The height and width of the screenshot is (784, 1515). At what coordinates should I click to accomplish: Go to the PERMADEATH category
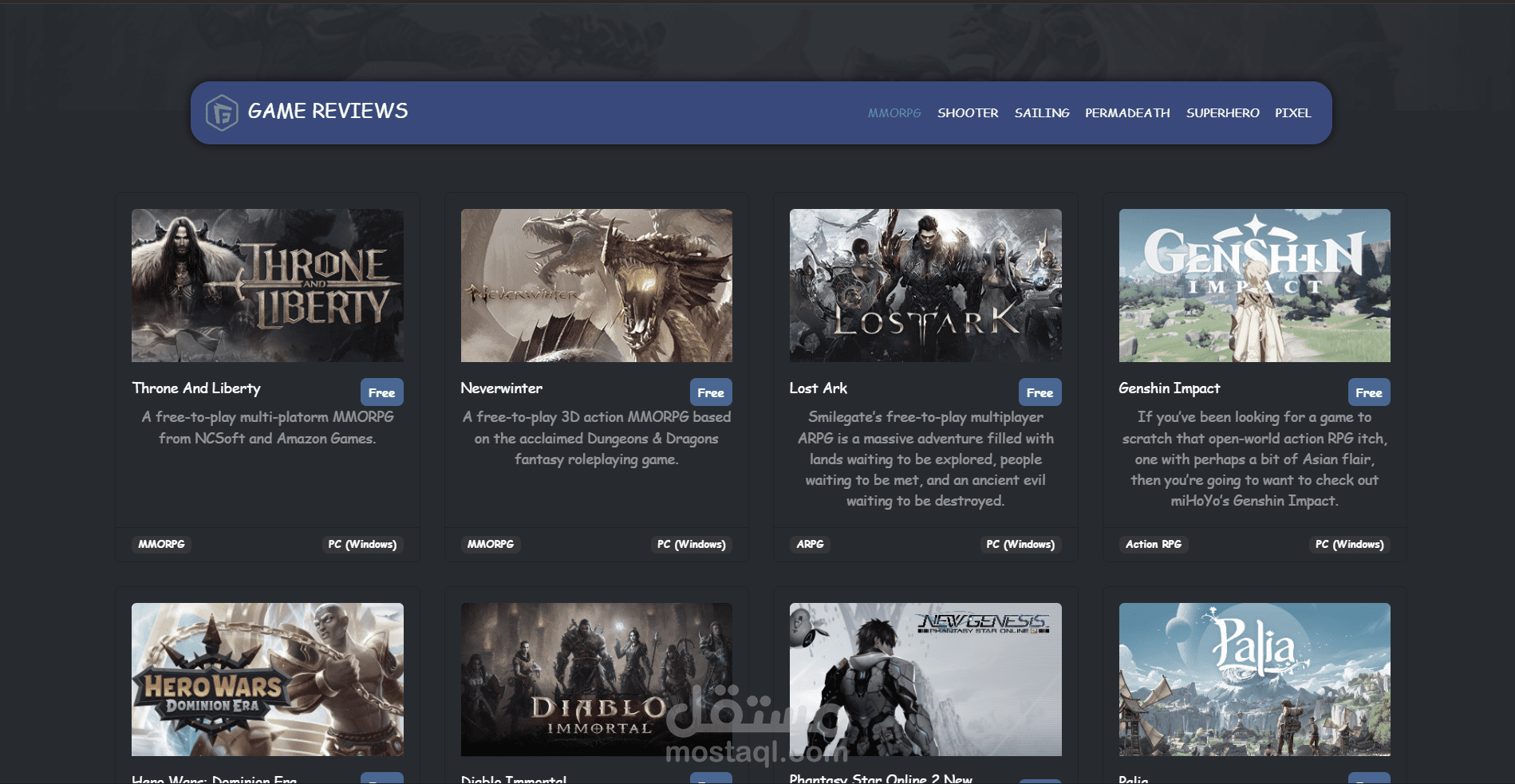pyautogui.click(x=1127, y=113)
